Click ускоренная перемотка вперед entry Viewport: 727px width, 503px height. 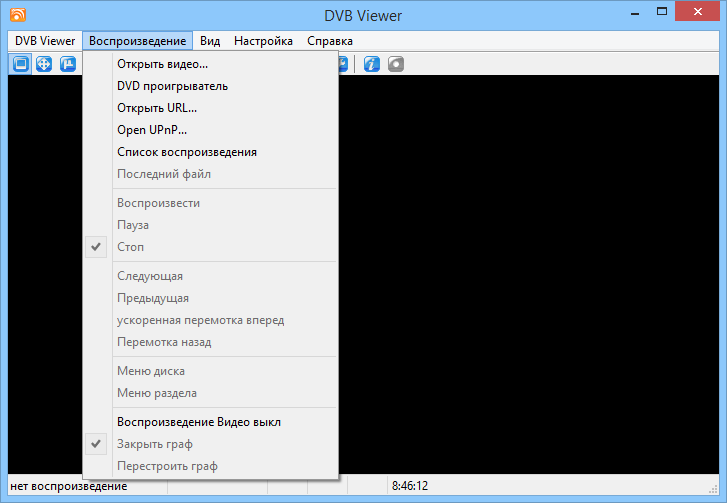tap(210, 320)
